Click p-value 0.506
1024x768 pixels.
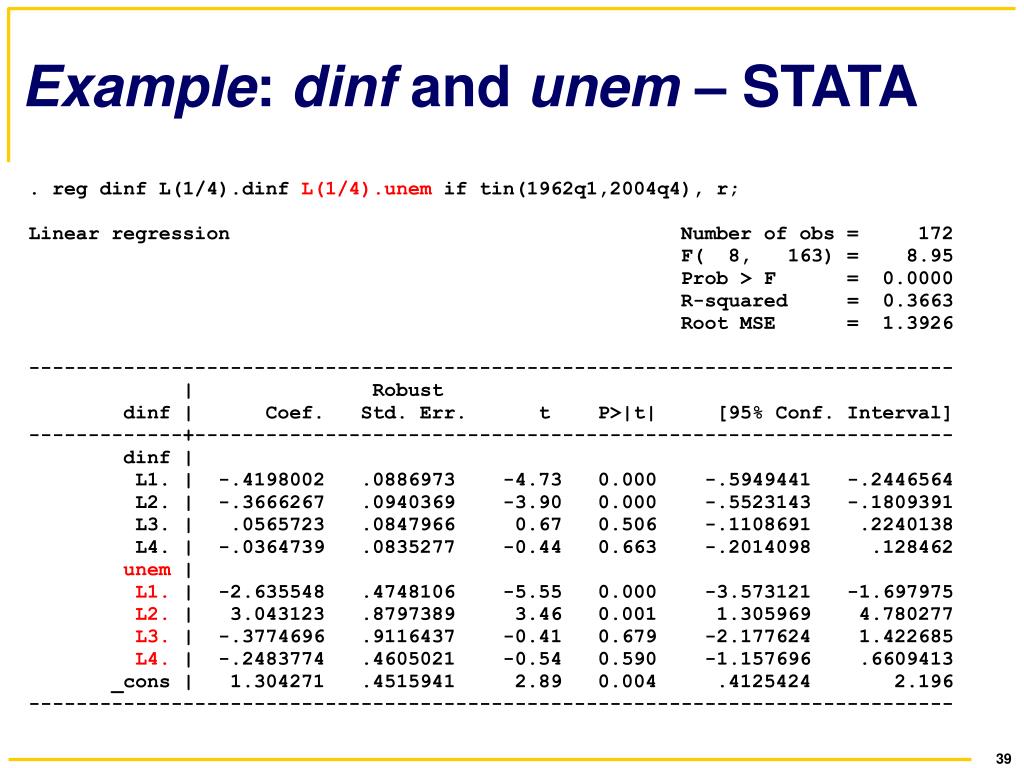point(627,524)
